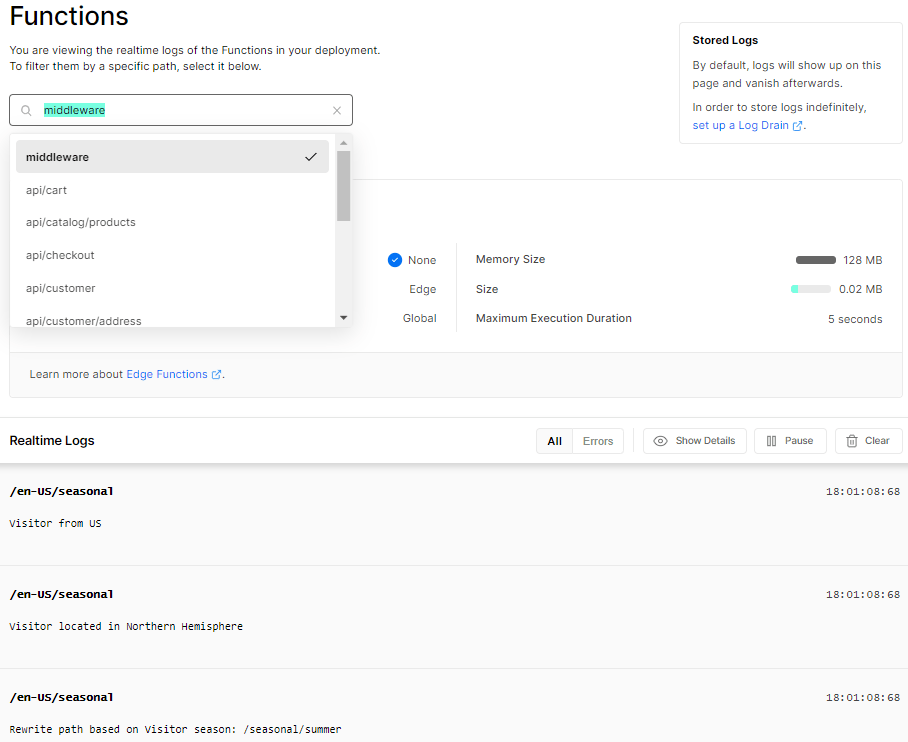Toggle the blue None checkmark option
Viewport: 908px width, 742px height.
(395, 260)
